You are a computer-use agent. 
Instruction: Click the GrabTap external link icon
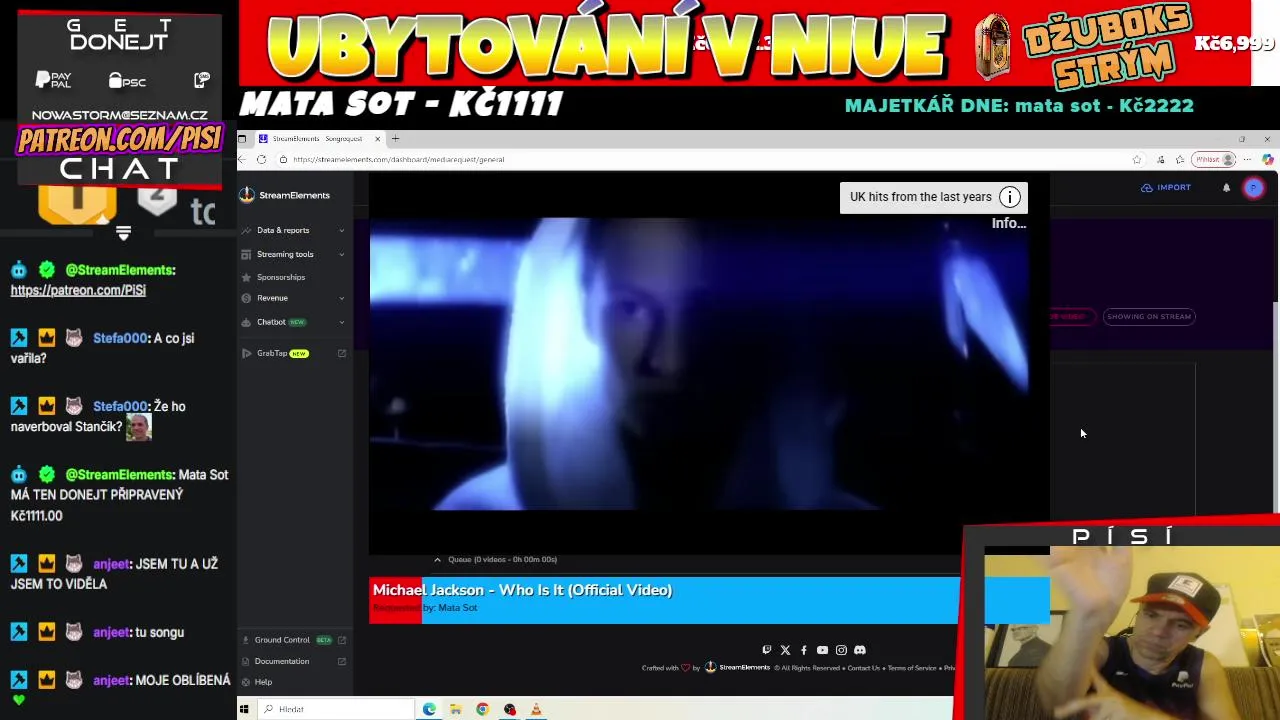click(x=342, y=353)
